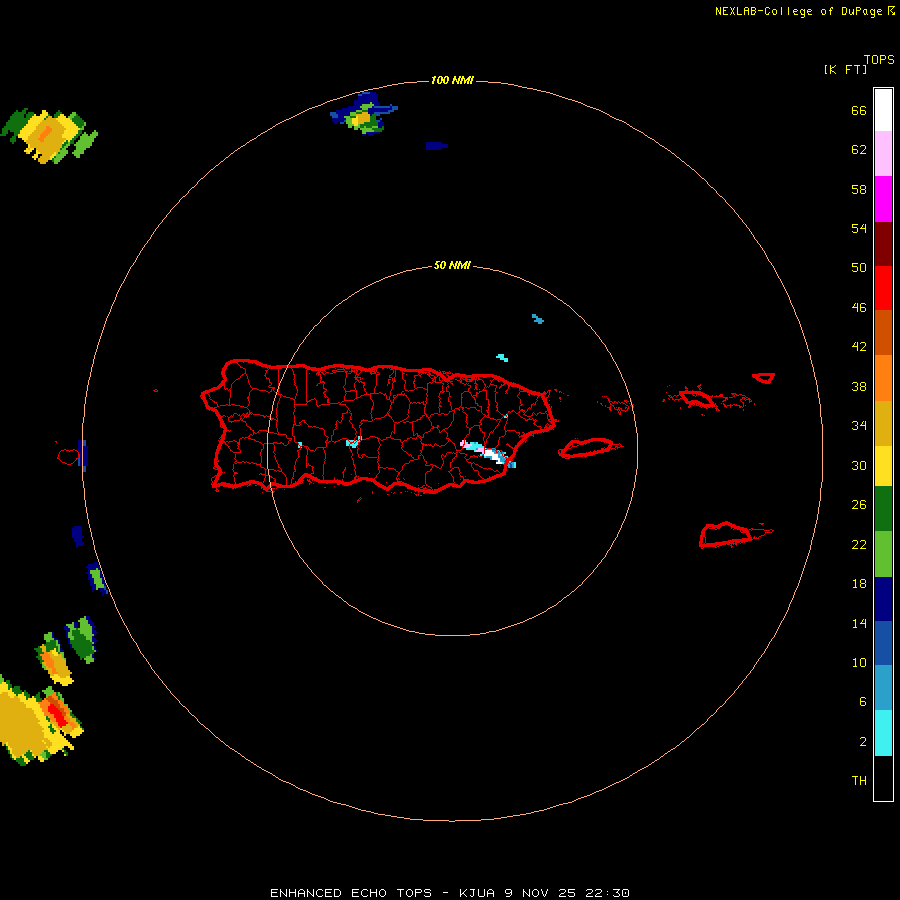The image size is (900, 900).
Task: Click the light pink legend swatch
Action: [883, 154]
